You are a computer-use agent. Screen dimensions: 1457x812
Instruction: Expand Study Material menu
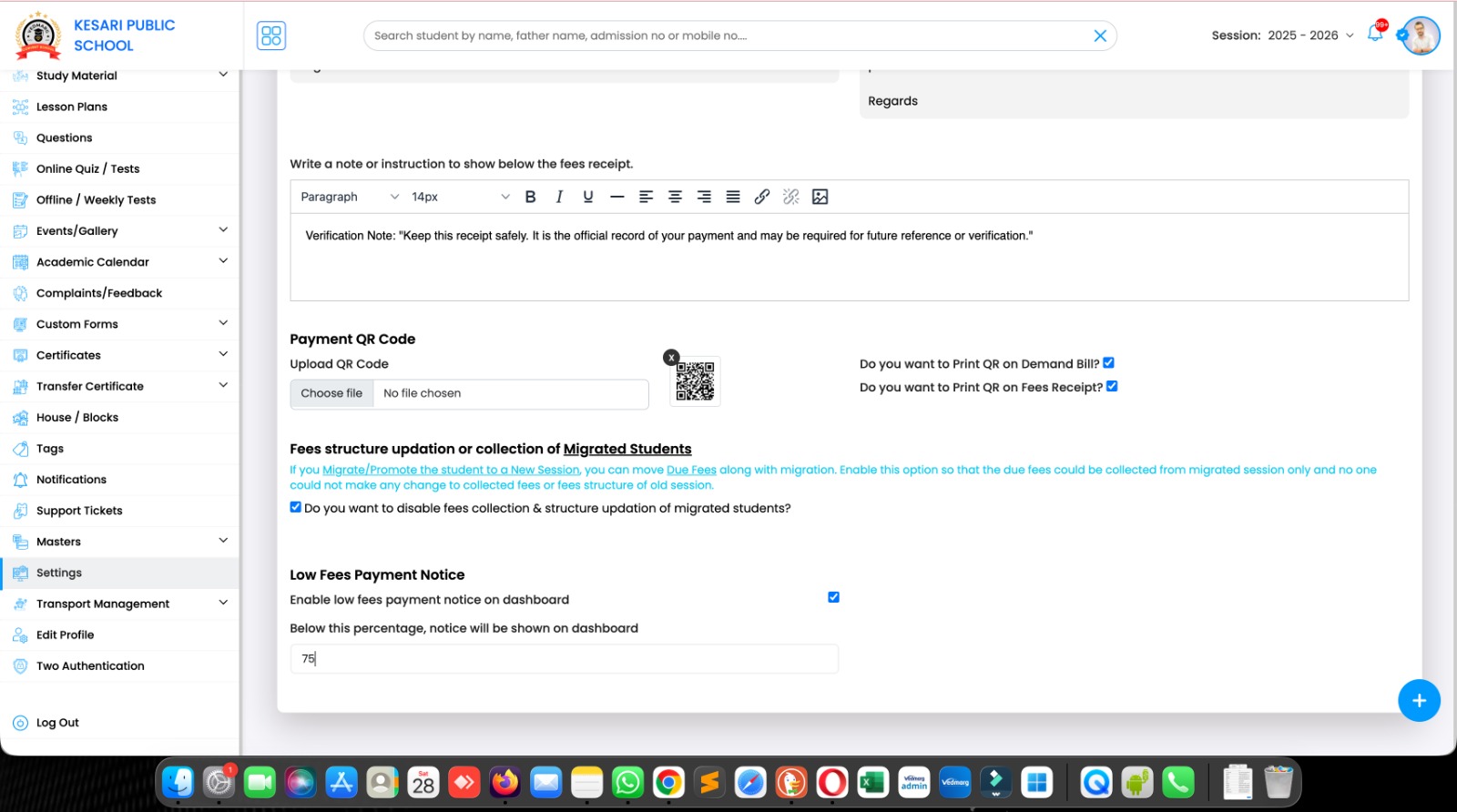click(x=120, y=76)
